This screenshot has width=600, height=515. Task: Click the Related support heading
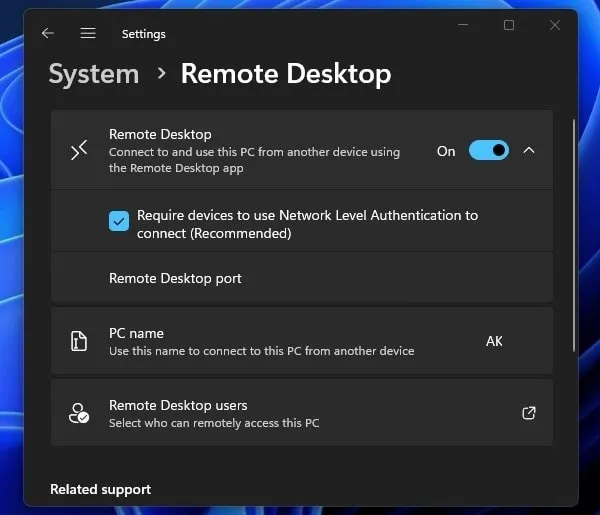pos(101,489)
